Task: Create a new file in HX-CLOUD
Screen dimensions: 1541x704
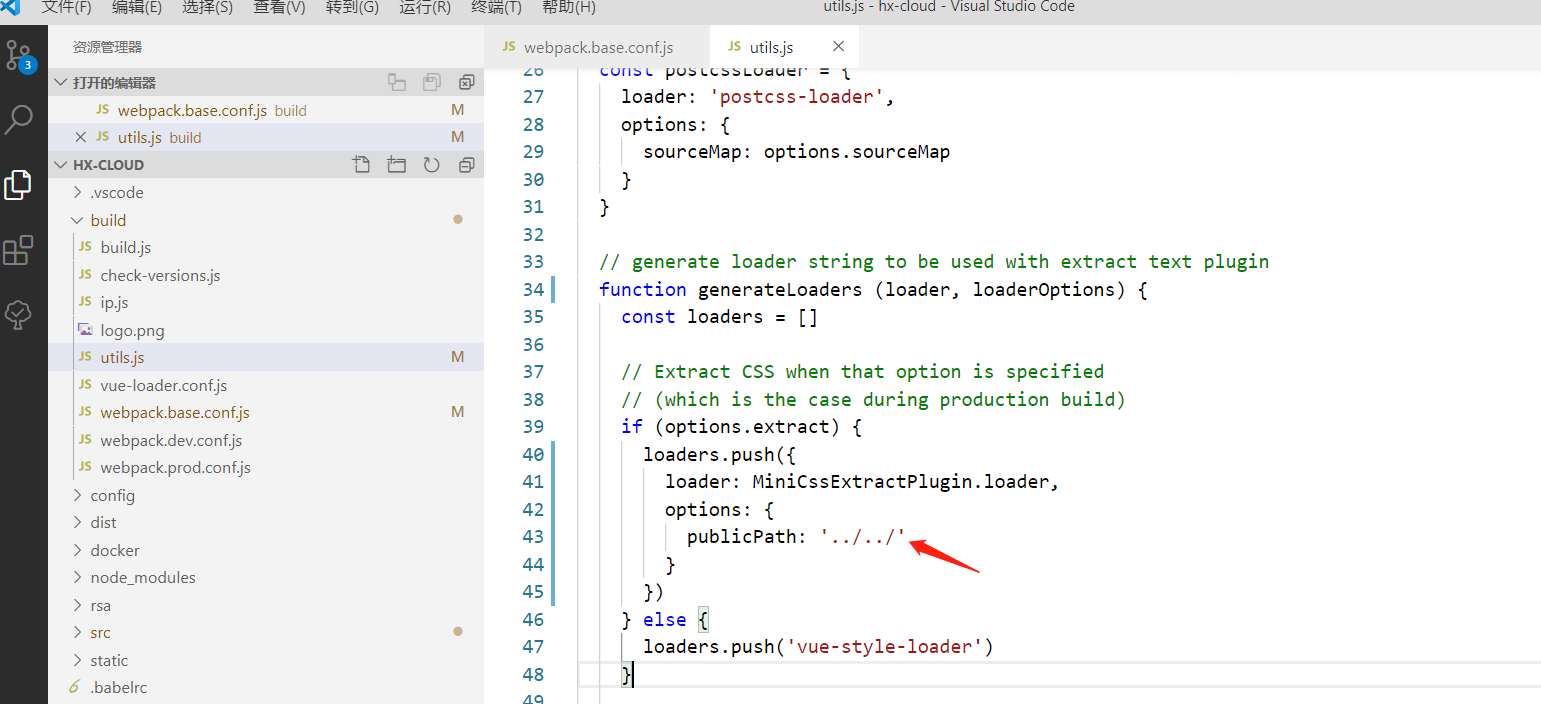Action: click(361, 164)
